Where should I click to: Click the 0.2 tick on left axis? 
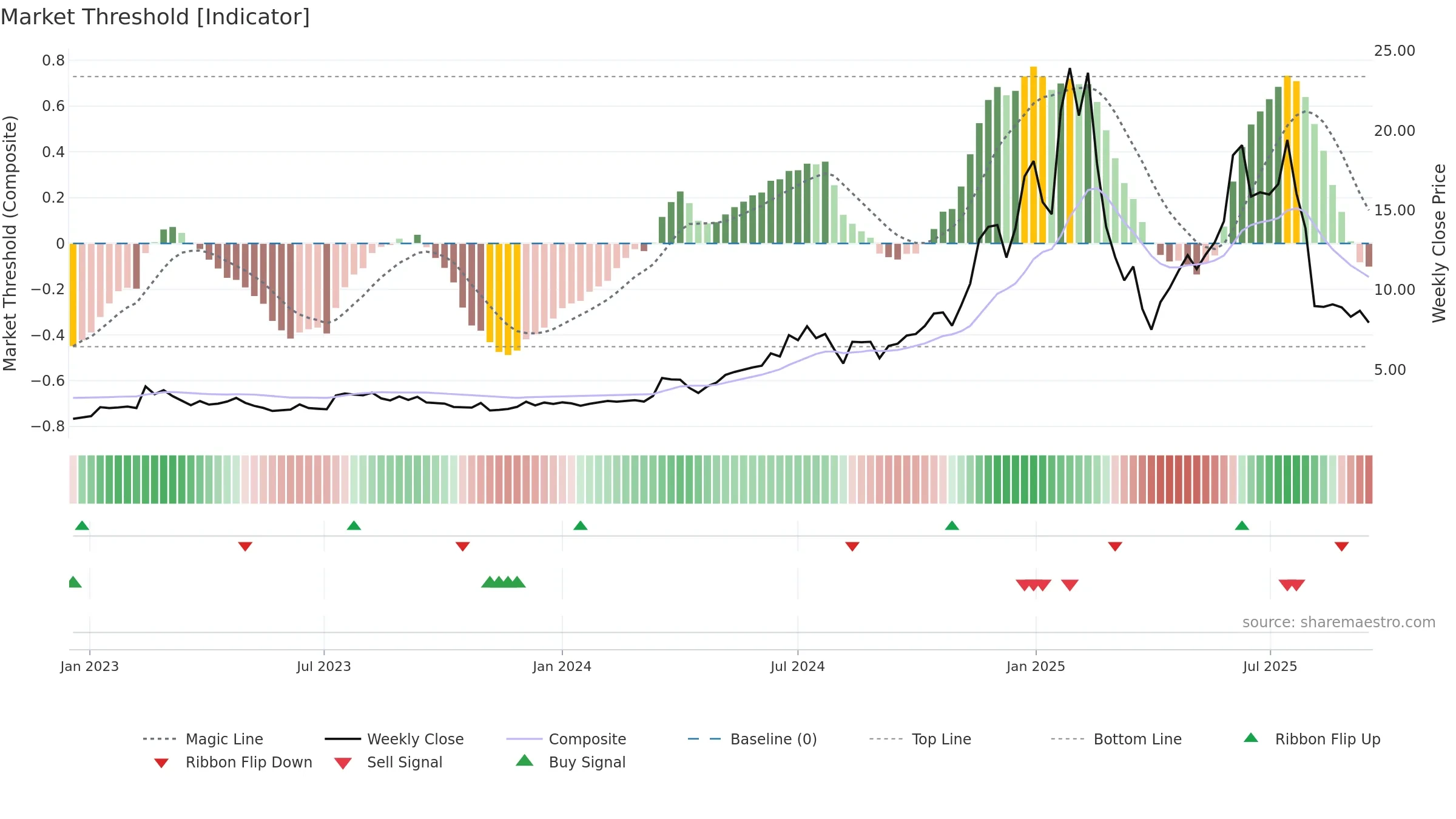pyautogui.click(x=53, y=198)
